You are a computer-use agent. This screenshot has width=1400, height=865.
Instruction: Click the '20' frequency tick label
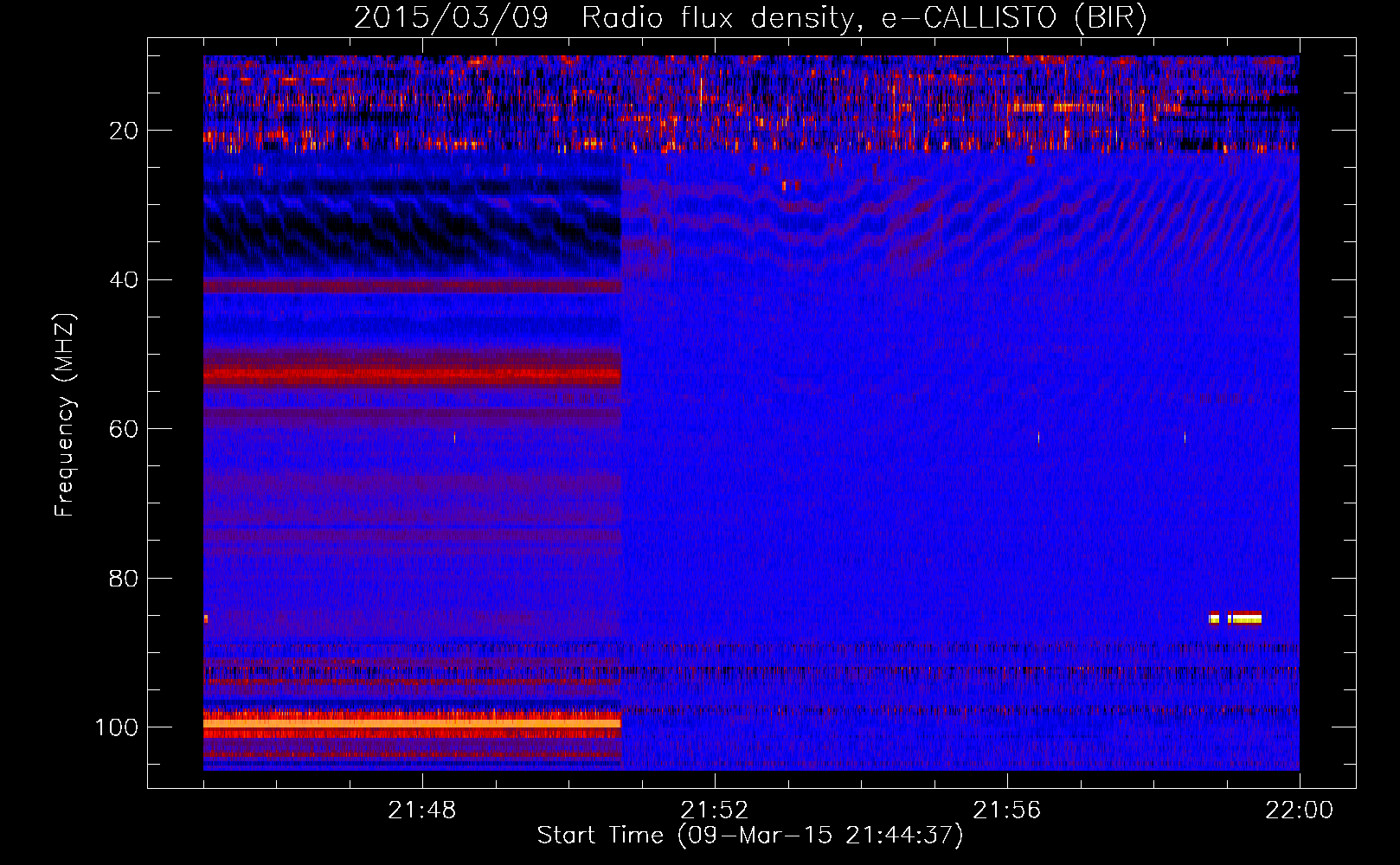coord(124,131)
